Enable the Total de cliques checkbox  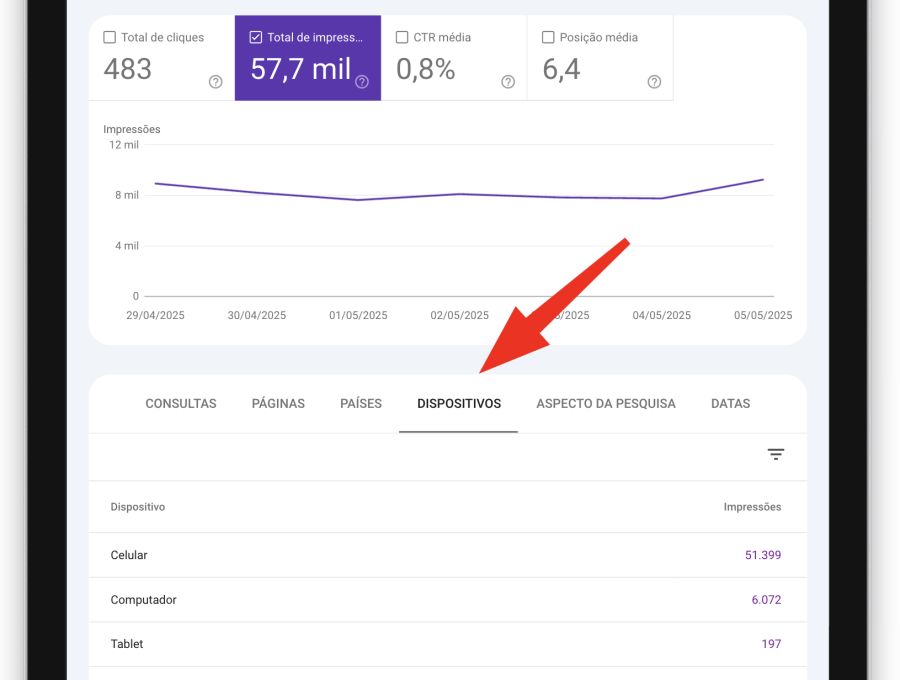[110, 37]
